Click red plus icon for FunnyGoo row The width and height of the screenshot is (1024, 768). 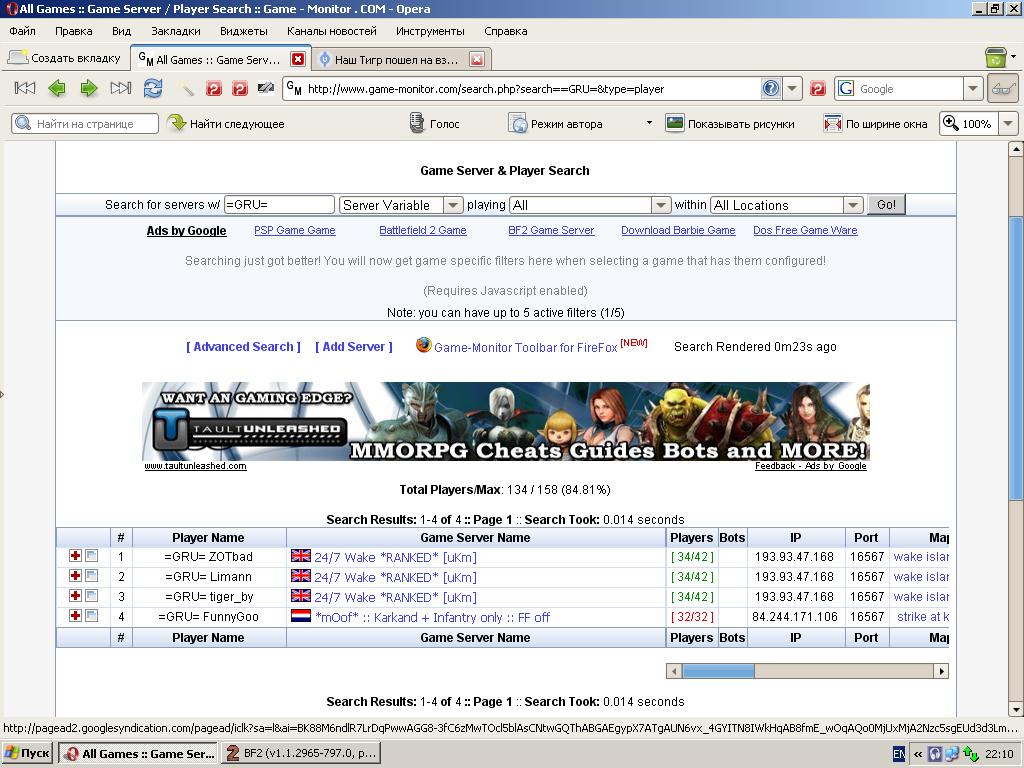pyautogui.click(x=75, y=615)
